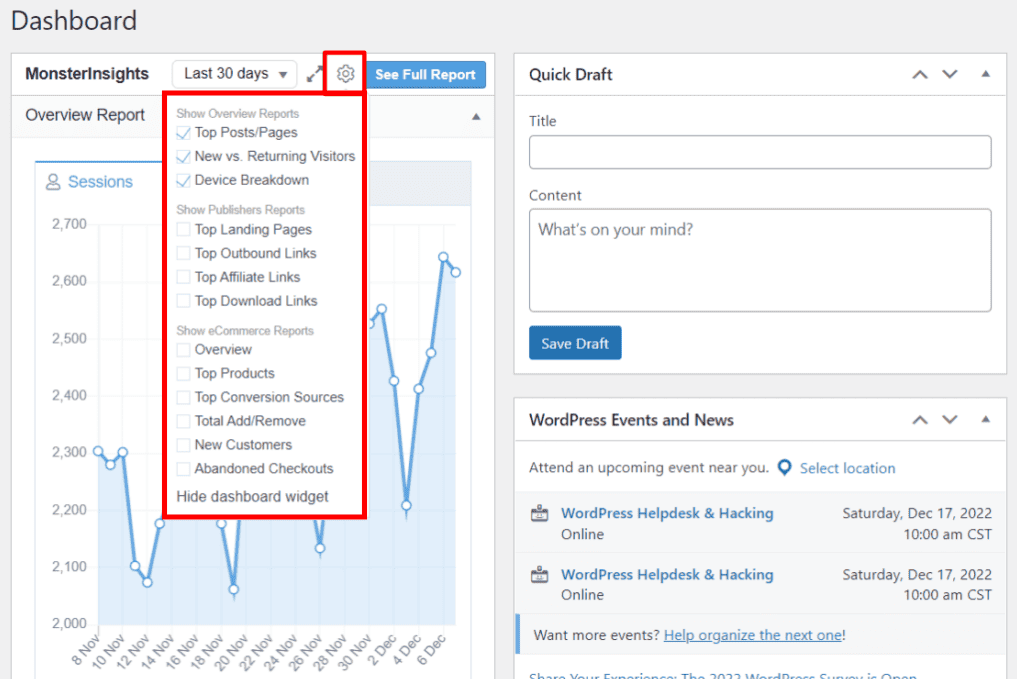Uncheck Top Posts/Pages report
Viewport: 1017px width, 679px height.
tap(184, 133)
